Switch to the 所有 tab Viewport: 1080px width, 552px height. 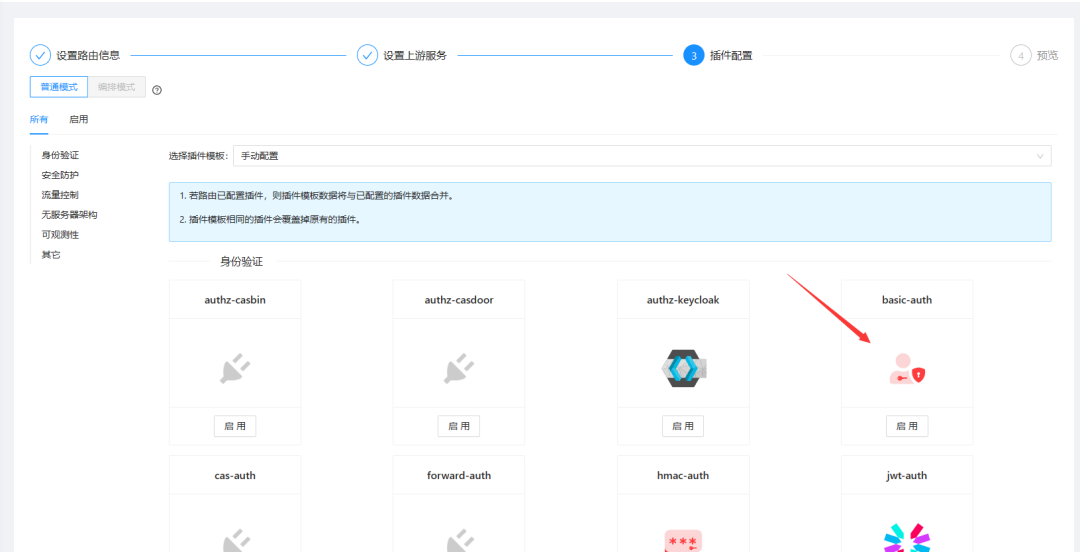(x=39, y=119)
